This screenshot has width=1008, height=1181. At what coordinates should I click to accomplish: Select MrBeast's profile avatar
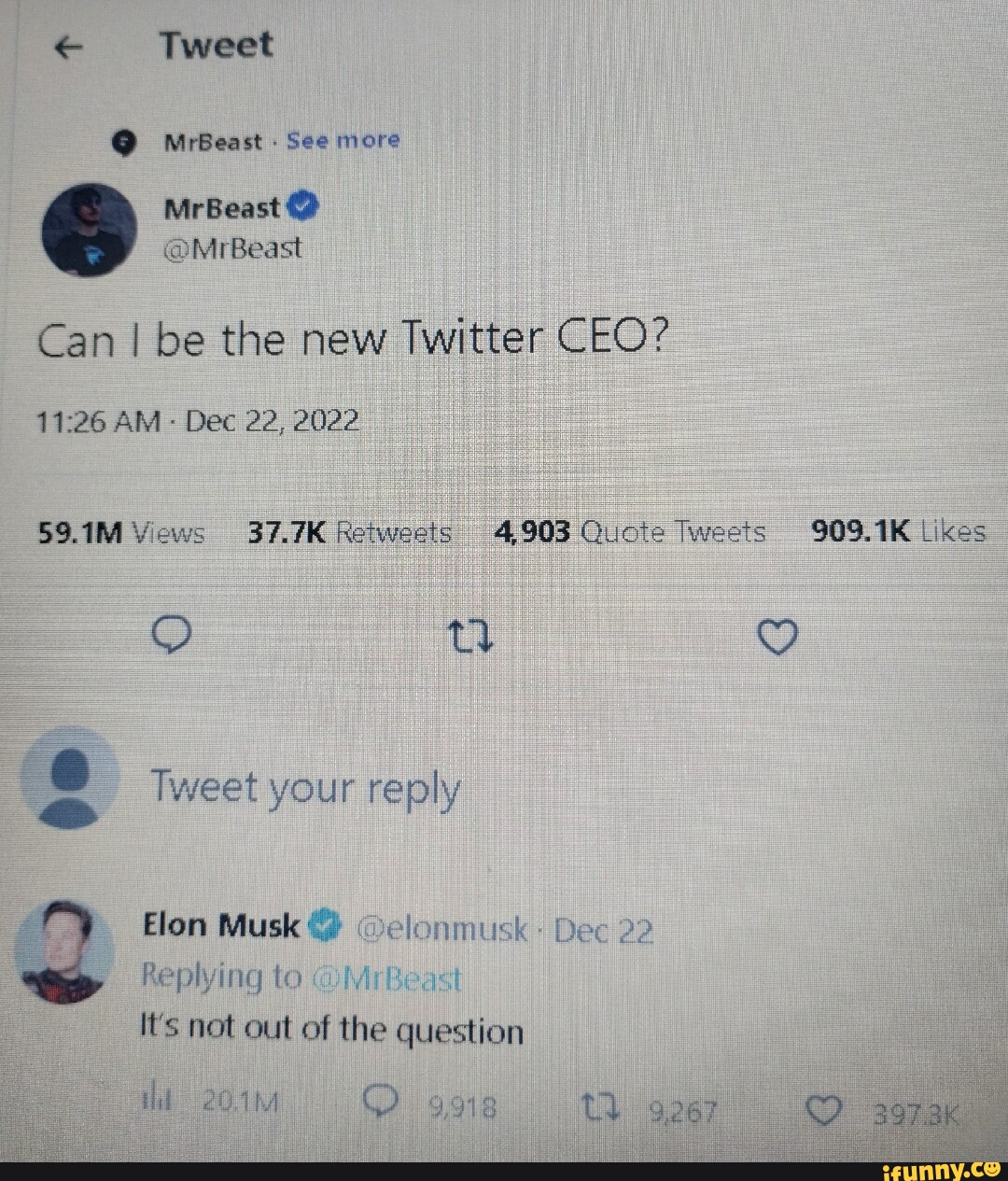click(90, 230)
